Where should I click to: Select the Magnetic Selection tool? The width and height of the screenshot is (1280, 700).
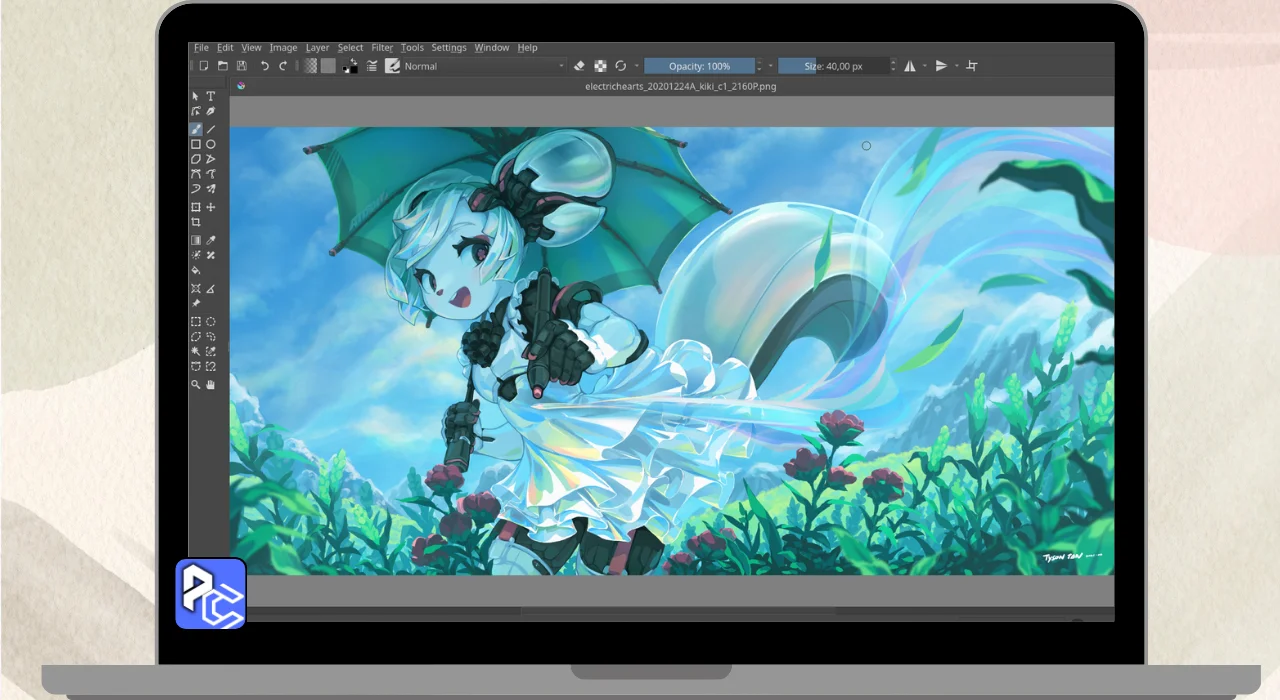point(211,367)
